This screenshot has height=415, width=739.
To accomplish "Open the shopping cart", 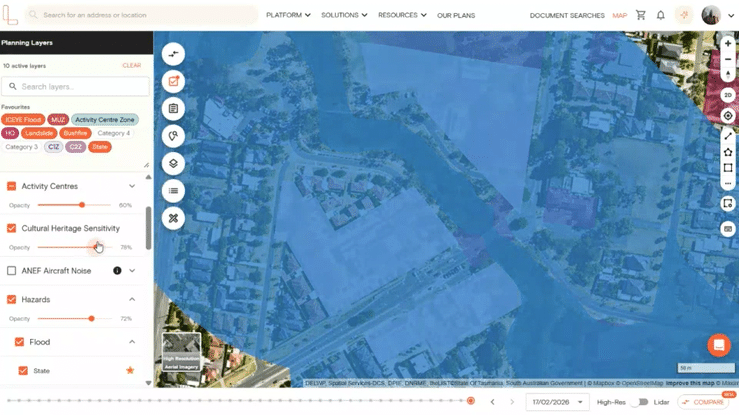I will click(x=640, y=15).
